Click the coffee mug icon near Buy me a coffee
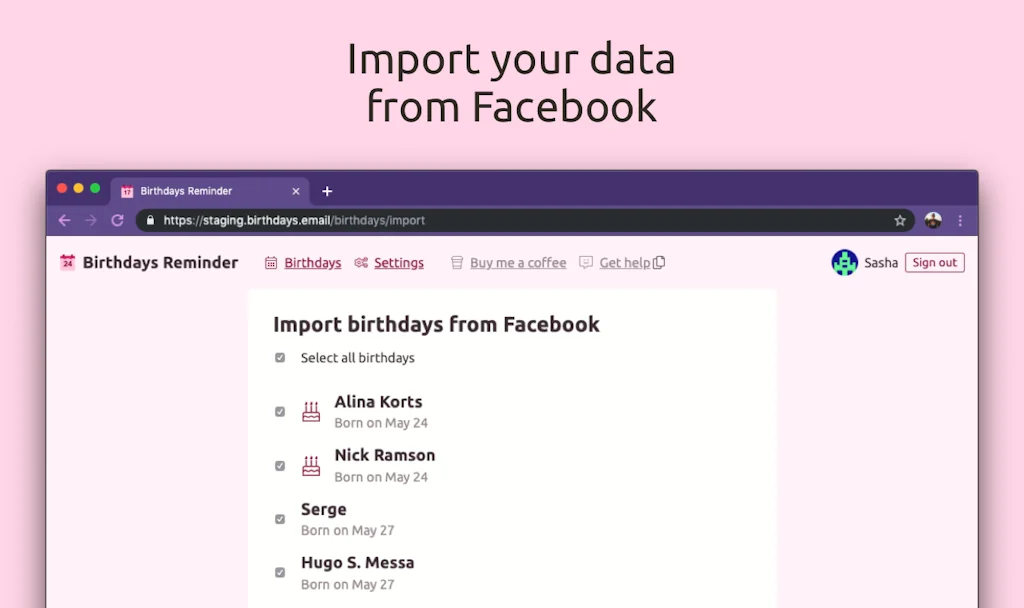 455,262
